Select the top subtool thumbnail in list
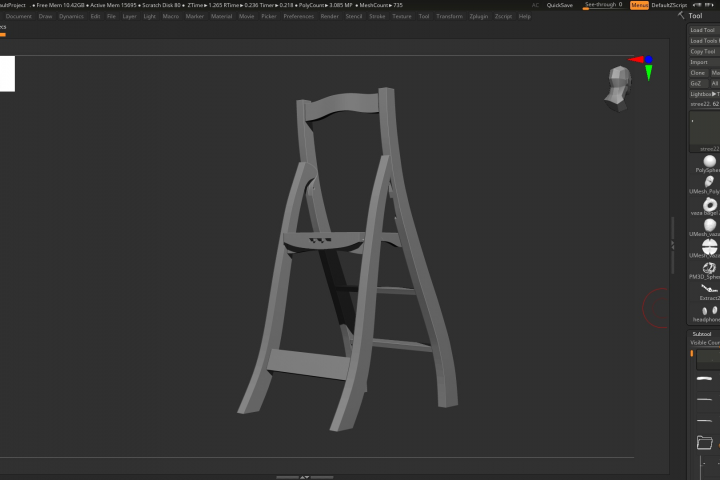The width and height of the screenshot is (720, 480). (708, 360)
